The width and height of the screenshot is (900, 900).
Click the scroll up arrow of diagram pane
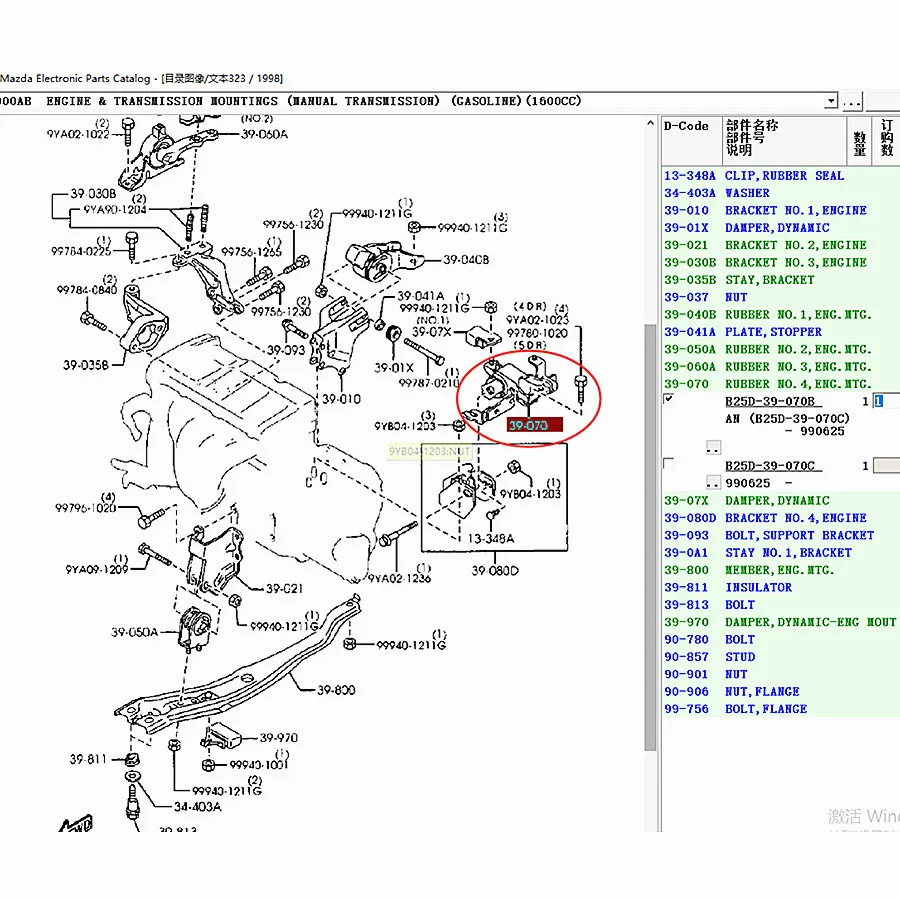(x=650, y=122)
